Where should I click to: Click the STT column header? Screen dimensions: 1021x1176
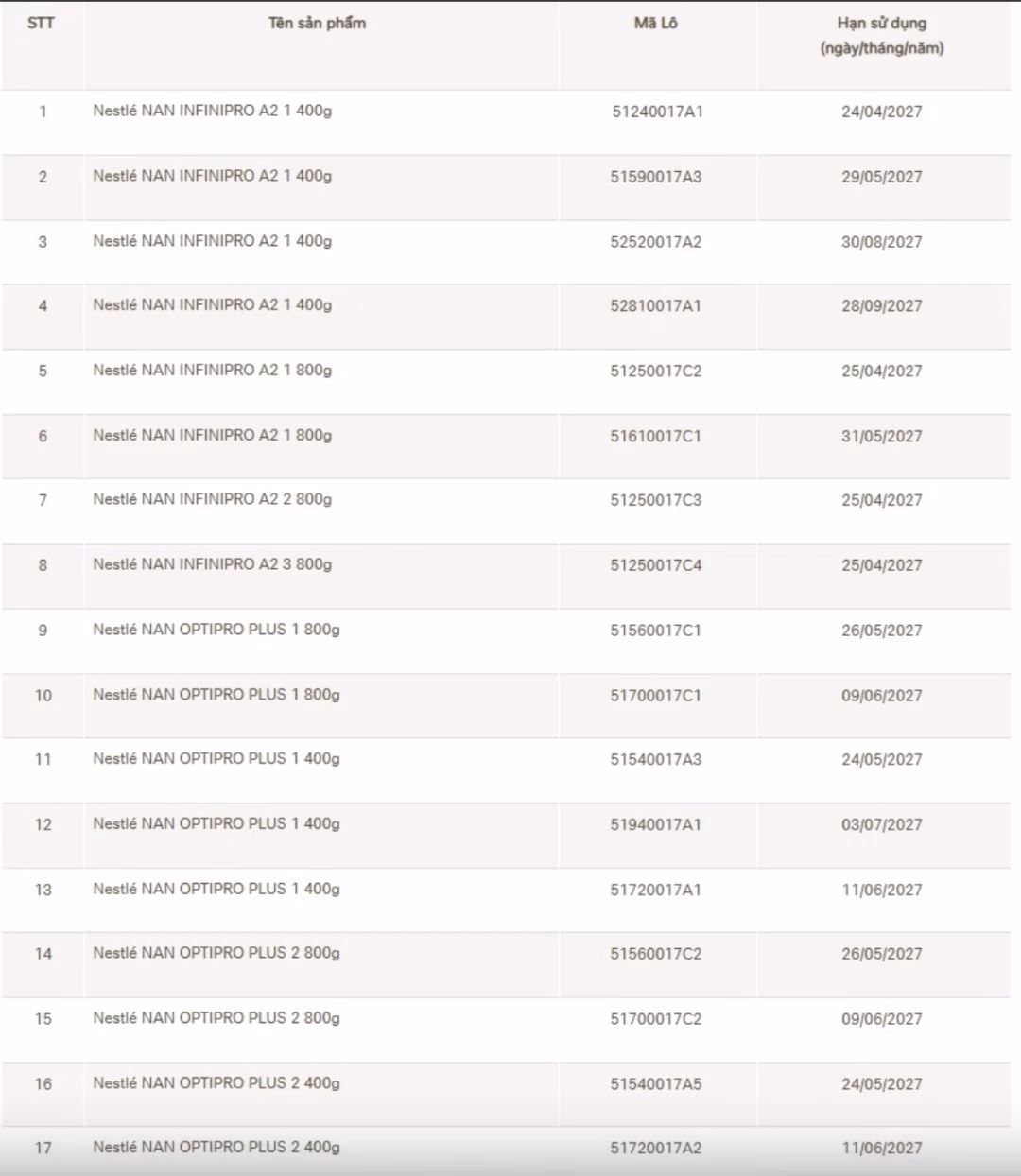[41, 23]
